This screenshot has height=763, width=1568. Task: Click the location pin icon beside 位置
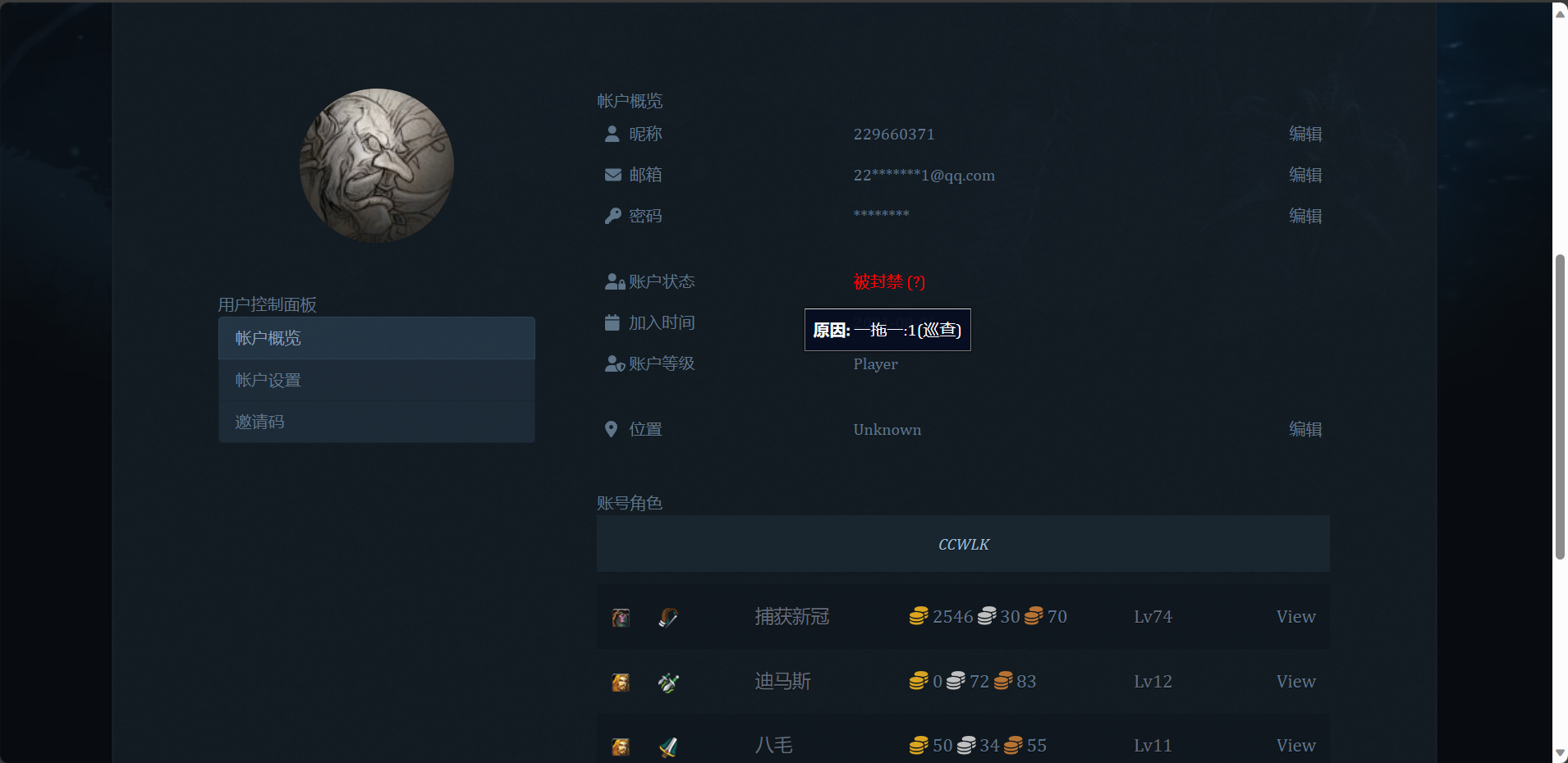[611, 428]
